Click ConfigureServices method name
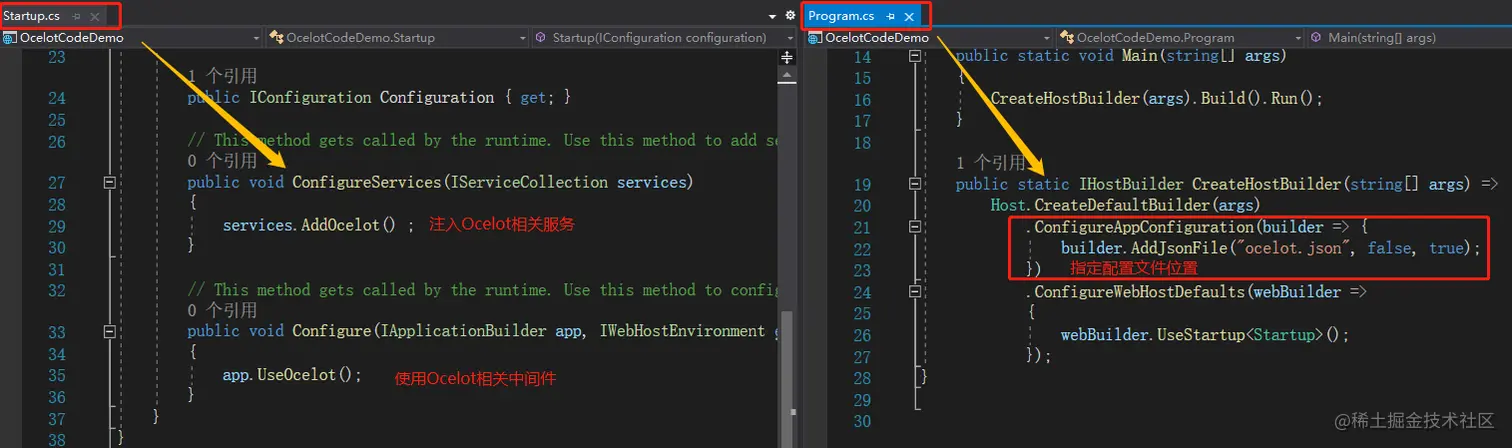This screenshot has height=448, width=1512. [367, 182]
